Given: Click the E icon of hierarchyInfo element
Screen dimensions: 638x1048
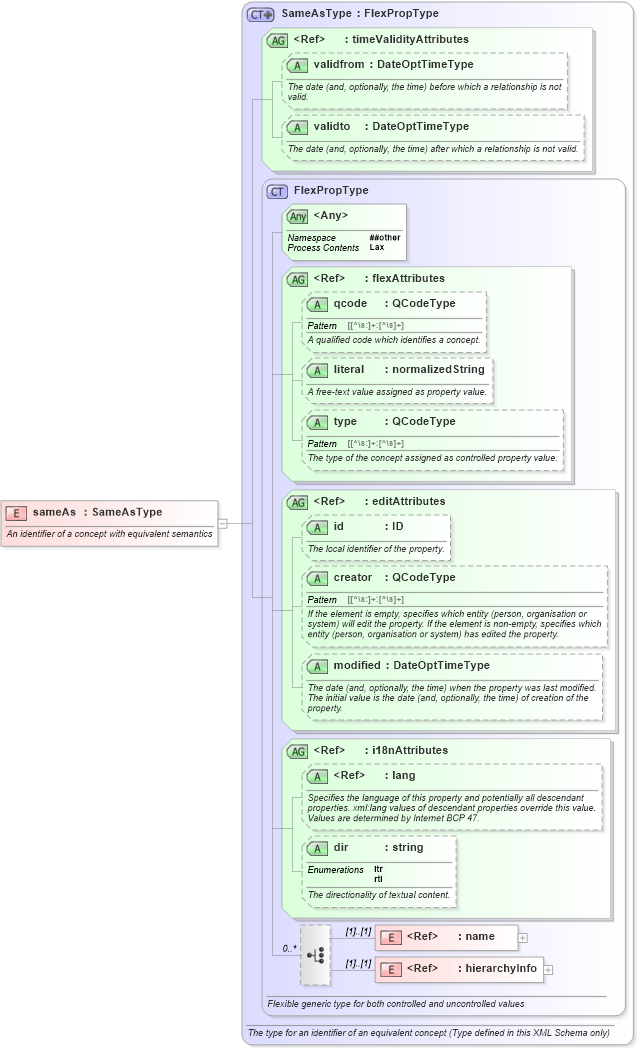Looking at the screenshot, I should pyautogui.click(x=391, y=969).
